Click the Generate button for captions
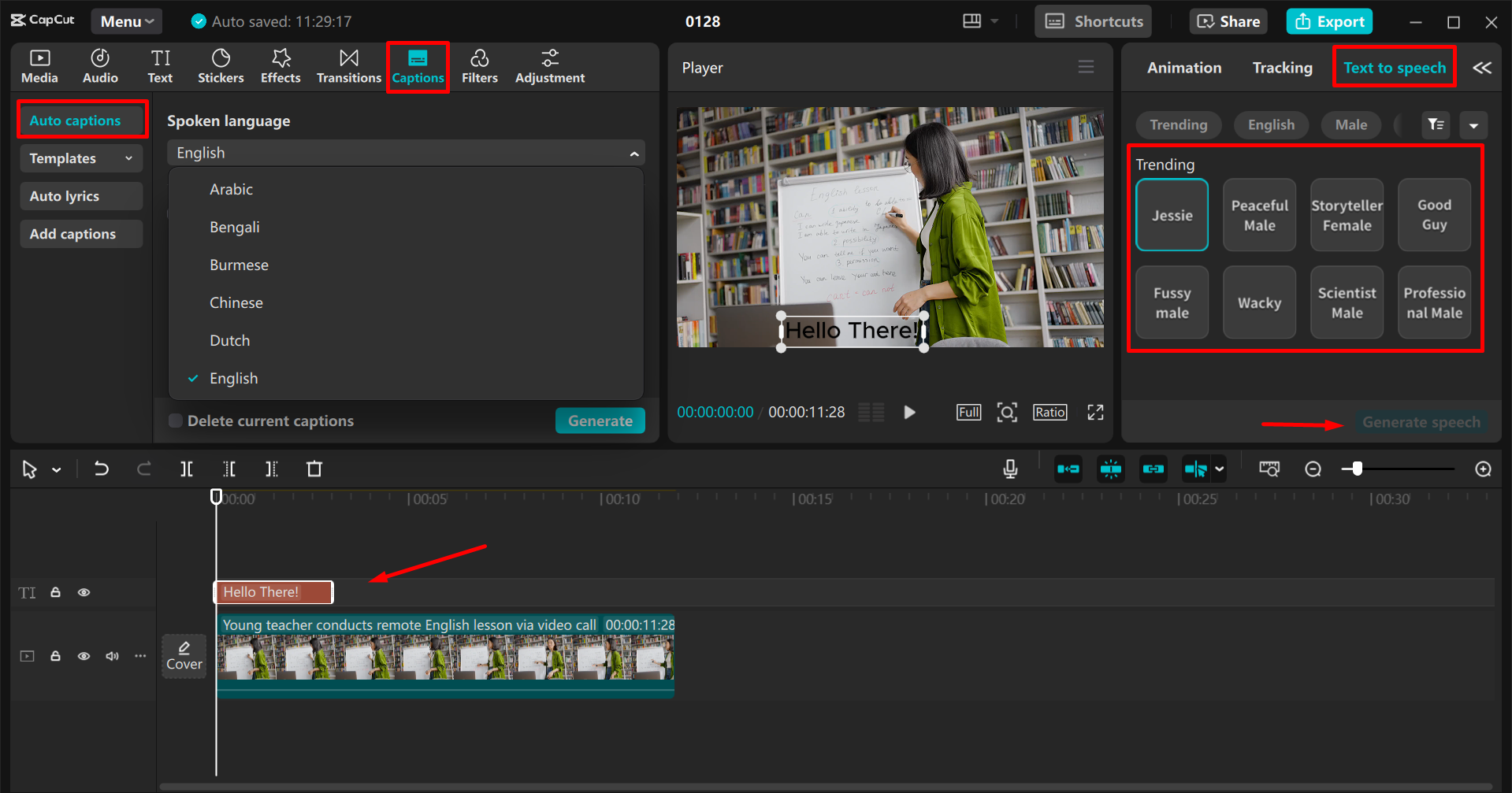 [600, 421]
